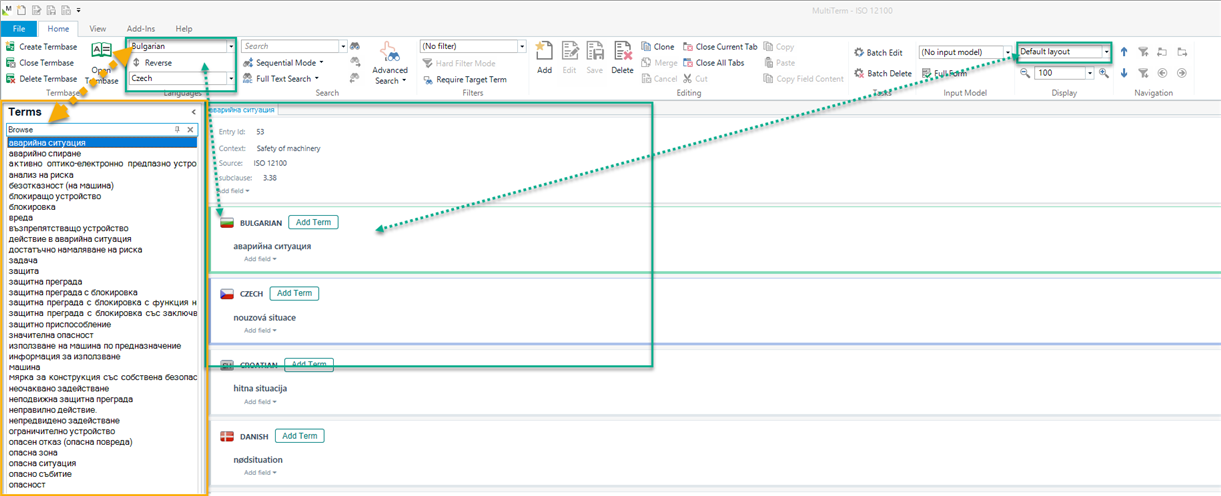Click Add Term button beside Czech
The height and width of the screenshot is (496, 1221).
[x=295, y=293]
